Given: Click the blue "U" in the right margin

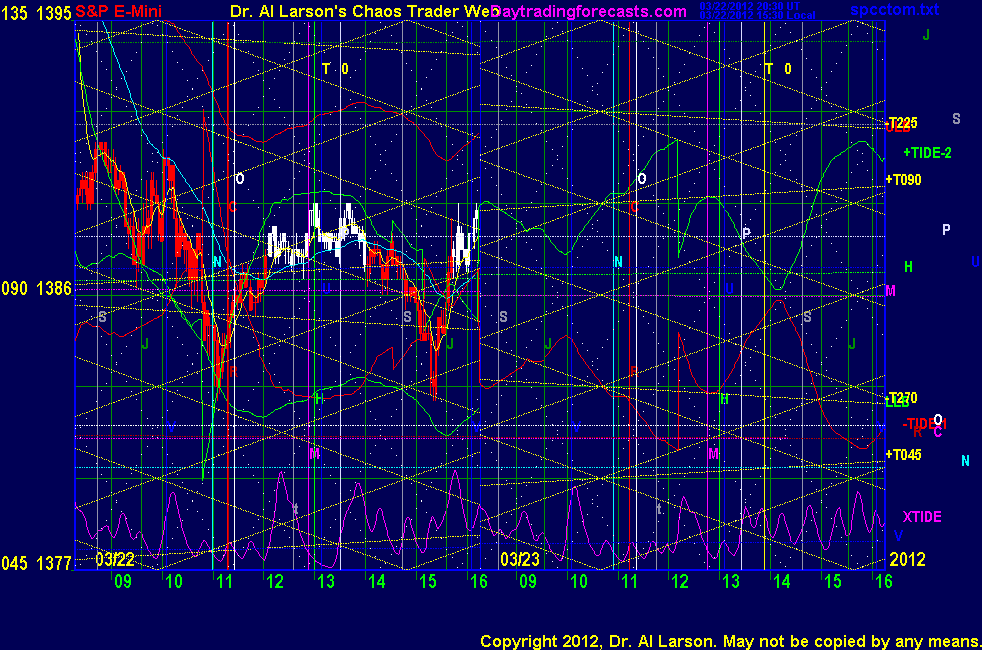Looking at the screenshot, I should pos(975,262).
